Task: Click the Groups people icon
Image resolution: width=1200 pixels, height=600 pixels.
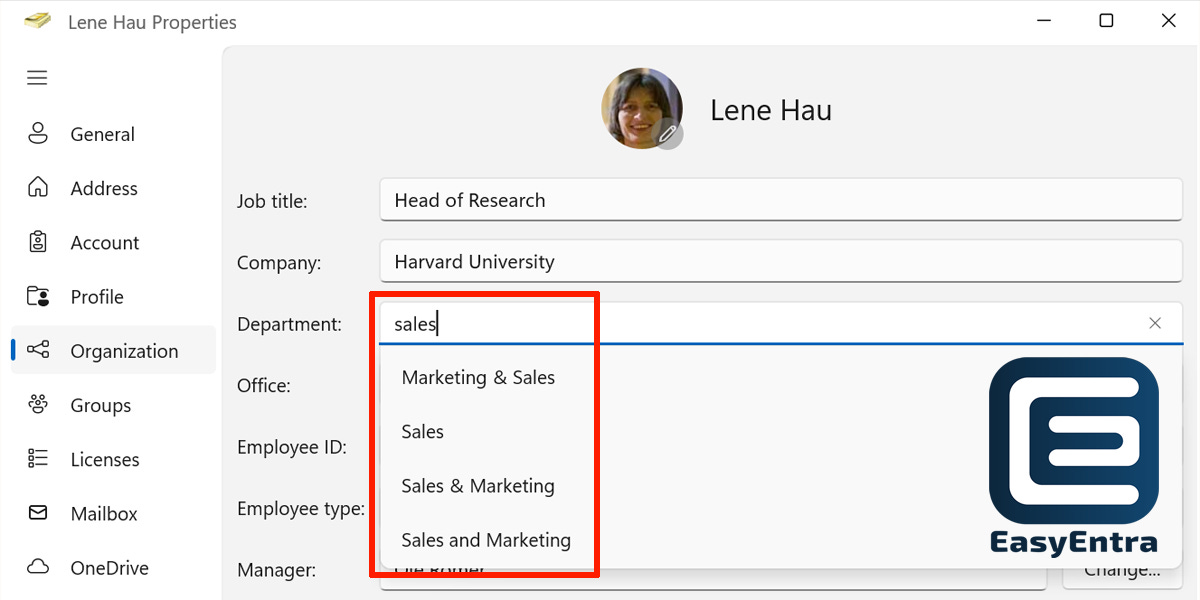Action: pyautogui.click(x=38, y=405)
